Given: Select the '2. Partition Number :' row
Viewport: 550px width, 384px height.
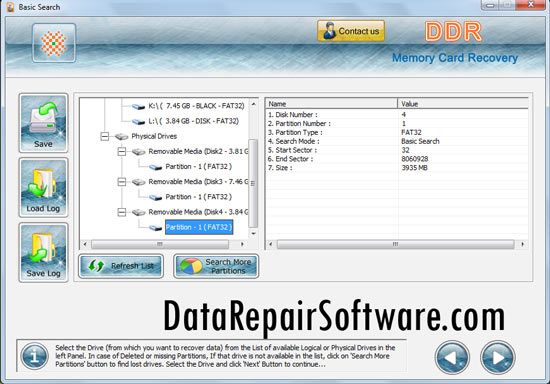Looking at the screenshot, I should click(397, 123).
